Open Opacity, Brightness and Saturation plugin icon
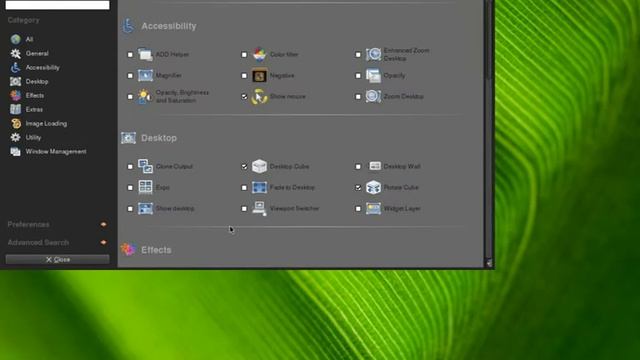 click(144, 96)
